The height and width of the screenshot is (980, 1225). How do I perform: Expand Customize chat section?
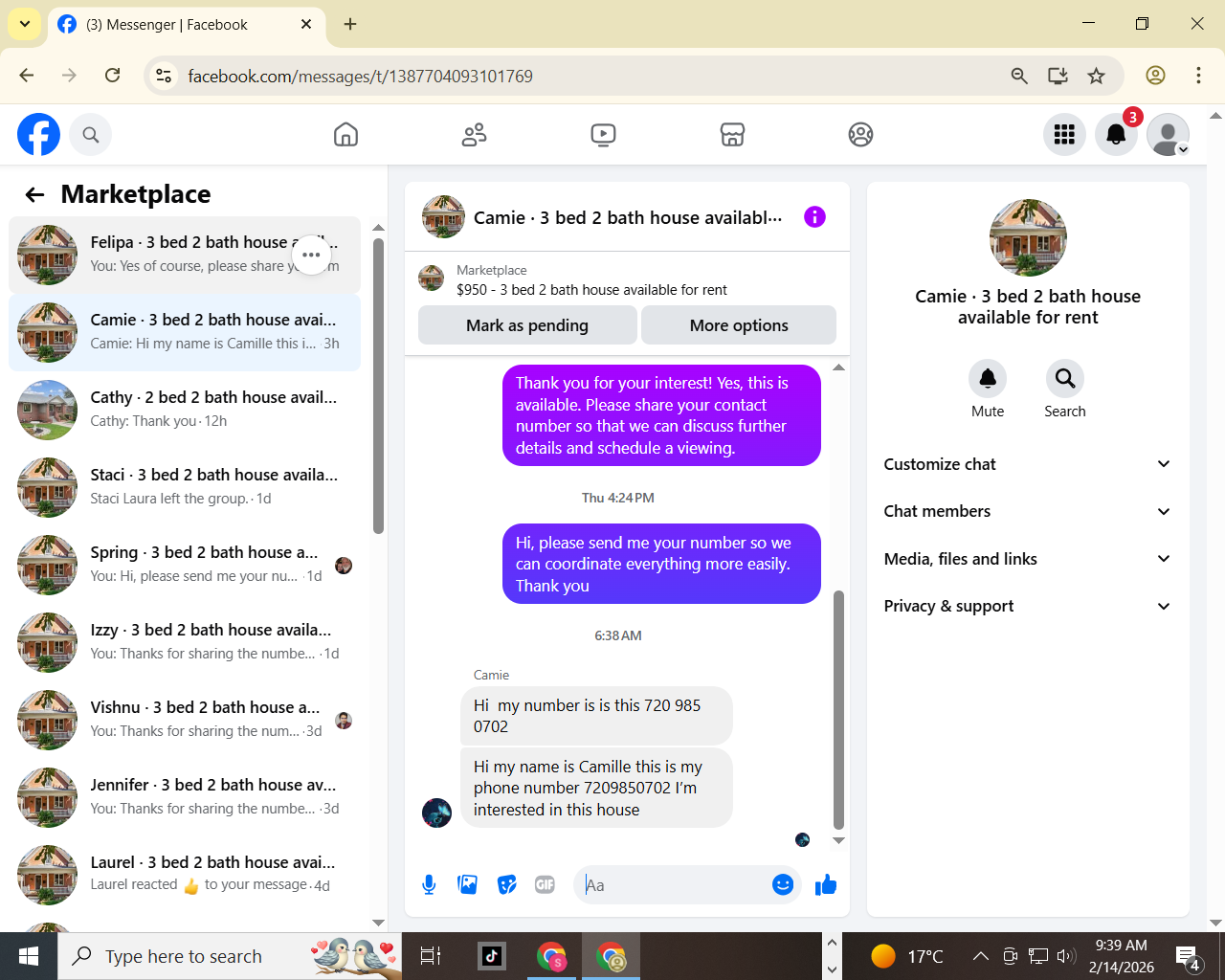(1028, 464)
